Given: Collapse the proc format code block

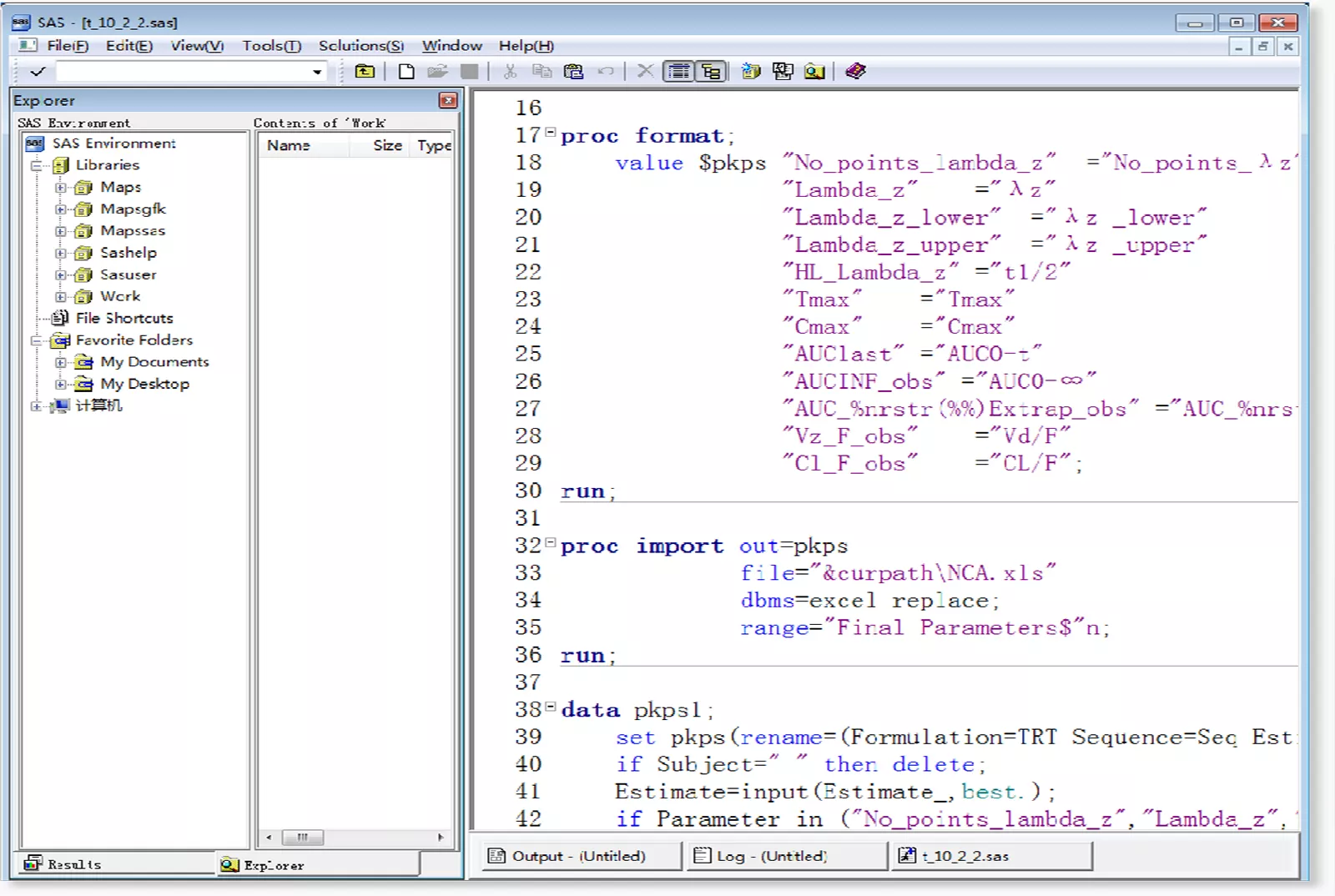Looking at the screenshot, I should [550, 132].
